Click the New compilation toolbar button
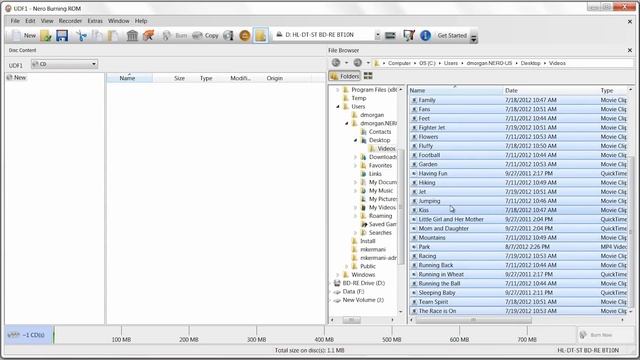 (x=23, y=36)
